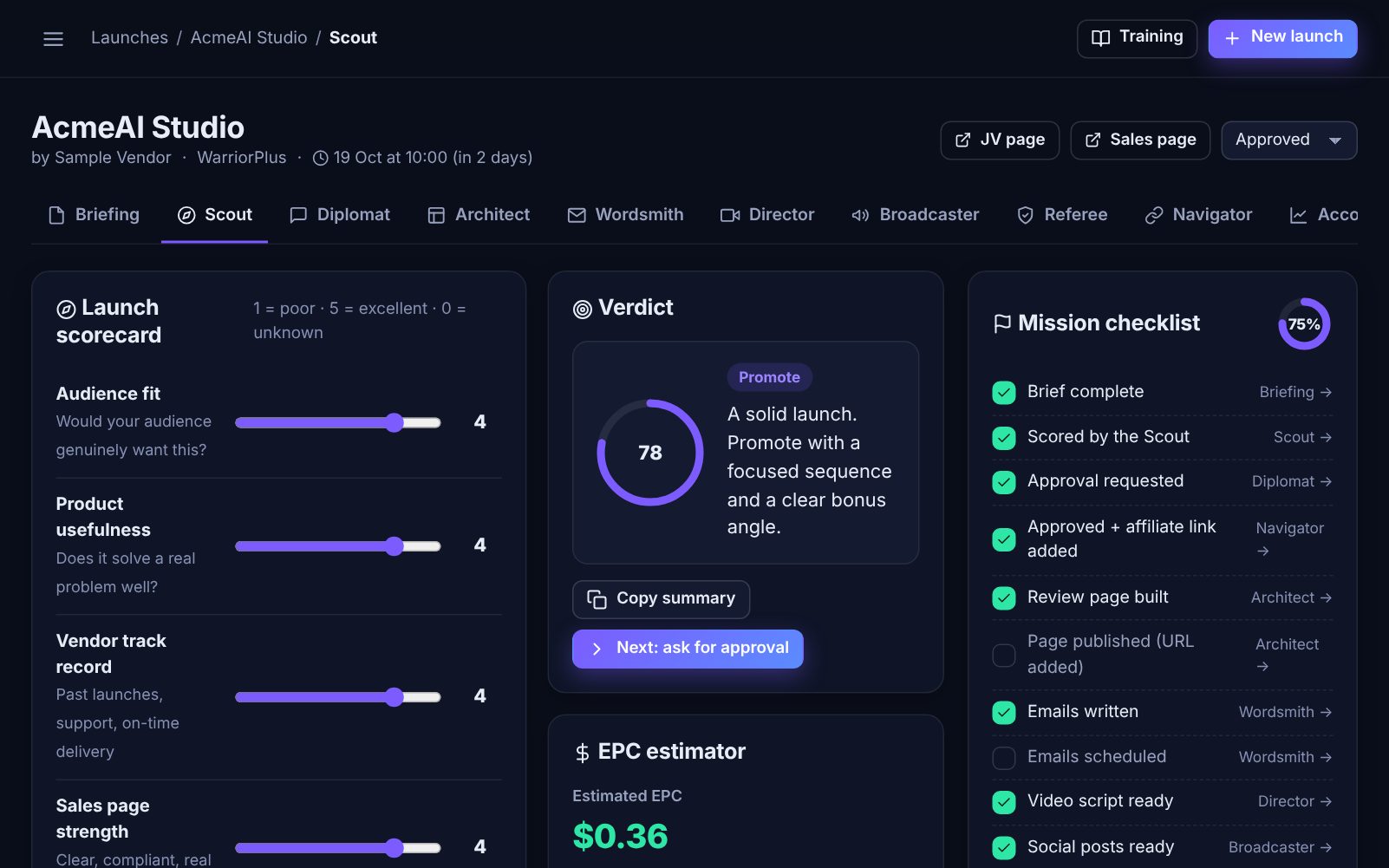Open the Launches breadcrumb link
Viewport: 1389px width, 868px height.
(129, 38)
